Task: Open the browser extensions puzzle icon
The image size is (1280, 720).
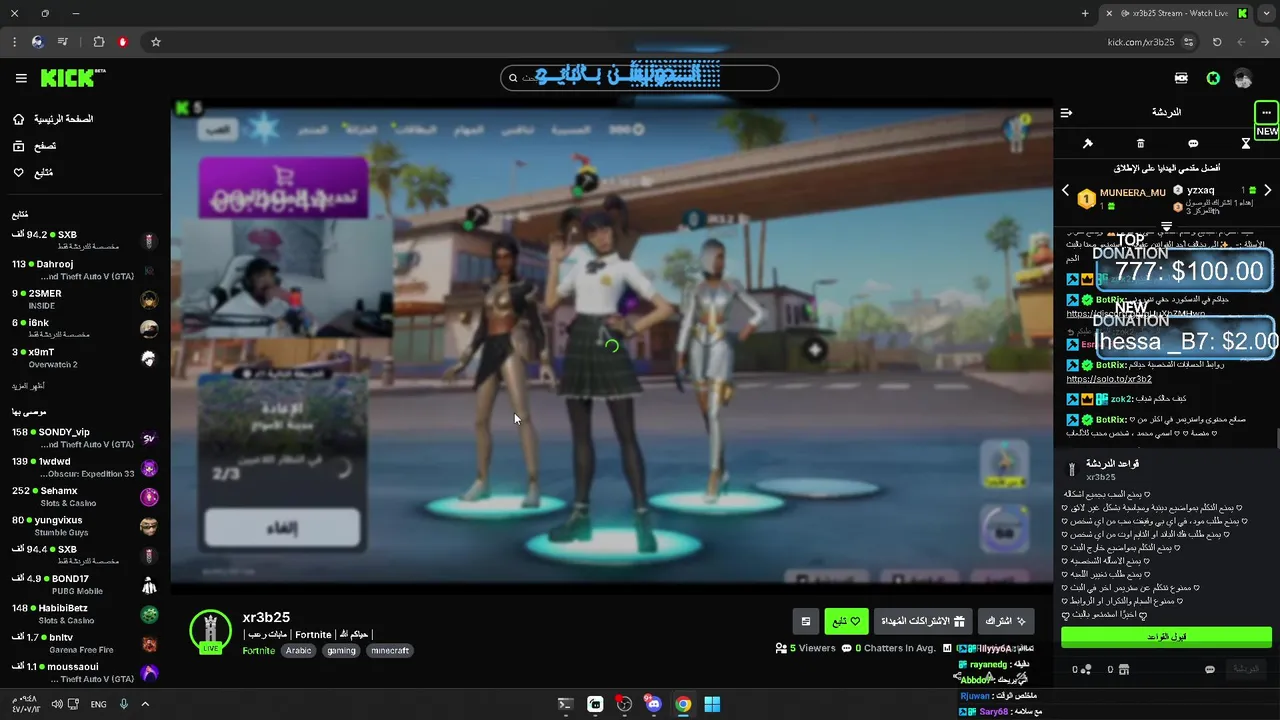Action: 98,42
